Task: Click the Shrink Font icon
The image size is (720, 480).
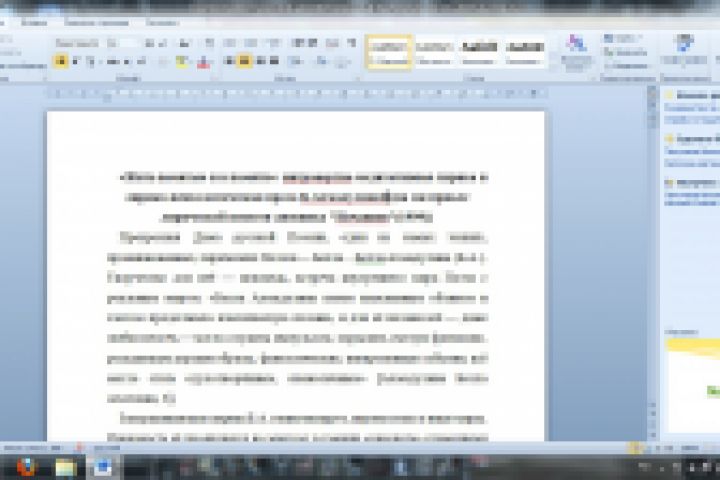Action: click(x=163, y=43)
